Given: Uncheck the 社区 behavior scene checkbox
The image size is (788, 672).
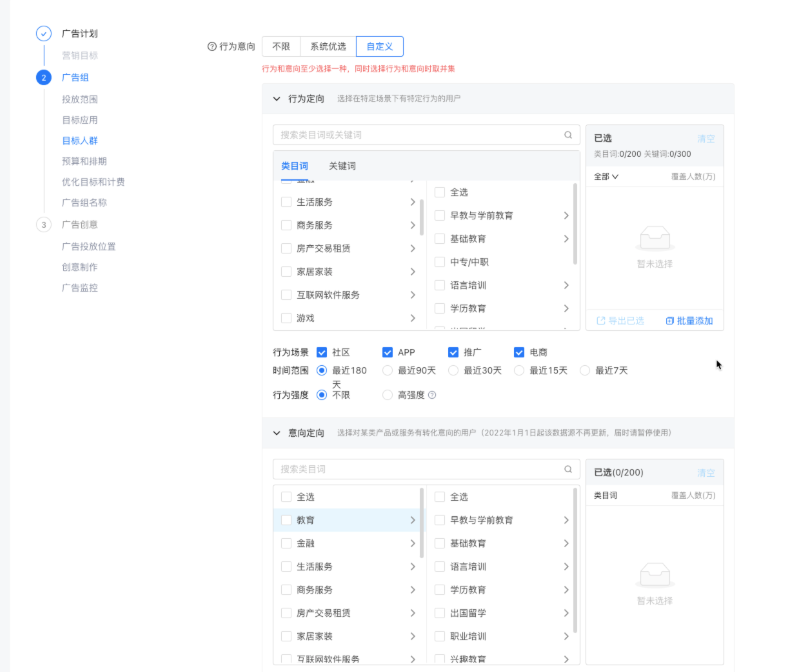Looking at the screenshot, I should pyautogui.click(x=322, y=352).
